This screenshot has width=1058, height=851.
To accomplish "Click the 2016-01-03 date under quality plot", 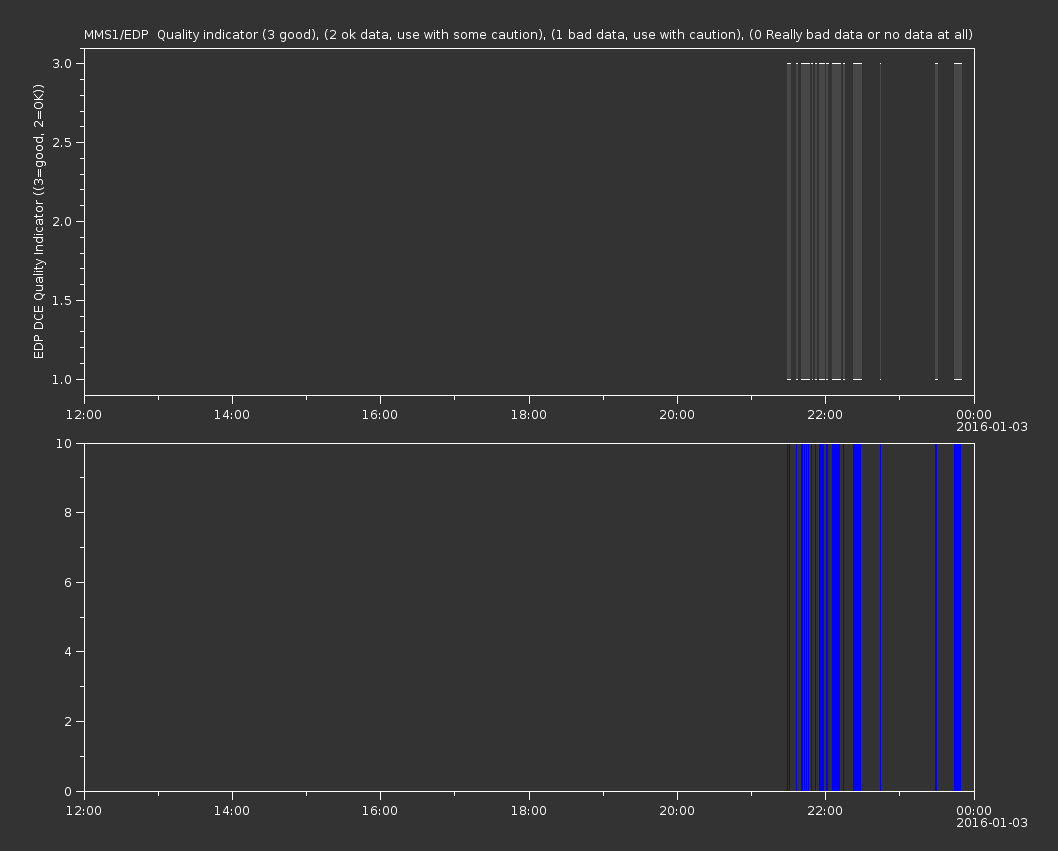I will [992, 427].
